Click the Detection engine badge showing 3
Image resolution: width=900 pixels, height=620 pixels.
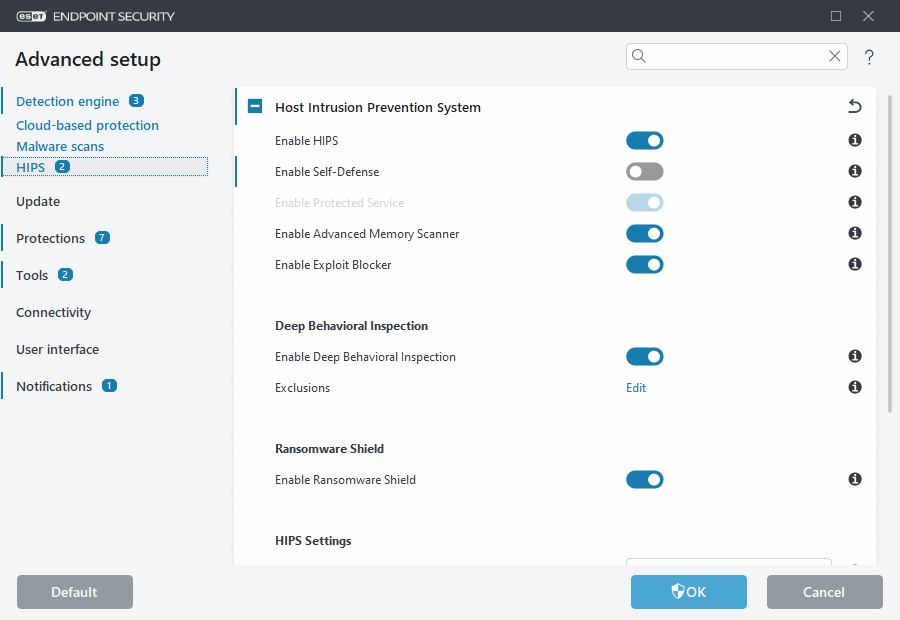(136, 100)
